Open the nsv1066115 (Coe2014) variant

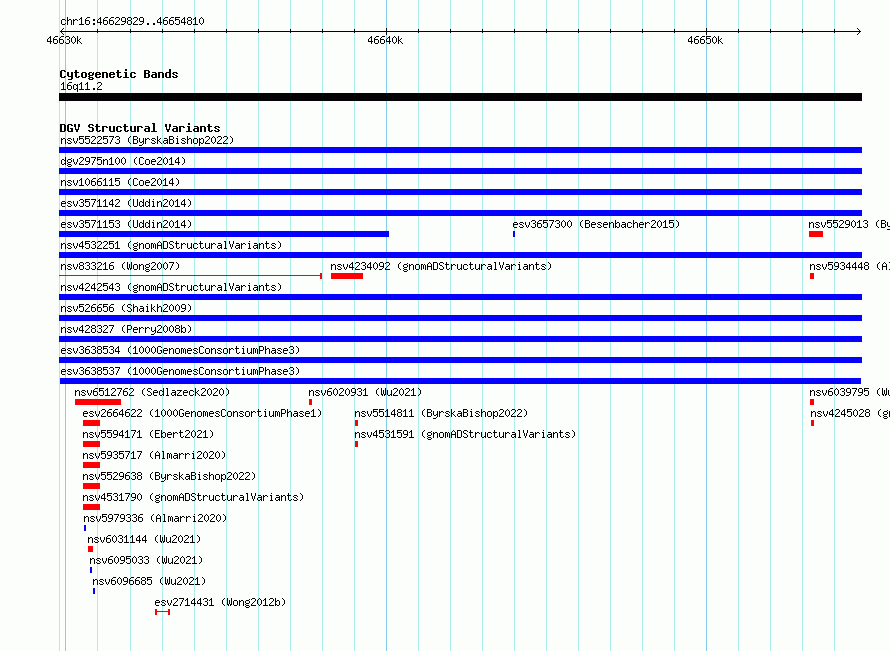[x=120, y=182]
